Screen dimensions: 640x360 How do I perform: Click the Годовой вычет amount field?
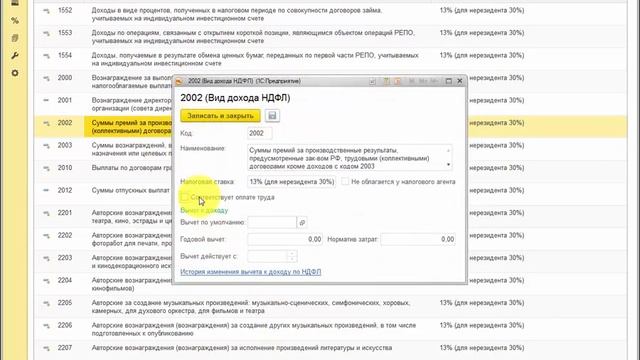click(285, 239)
